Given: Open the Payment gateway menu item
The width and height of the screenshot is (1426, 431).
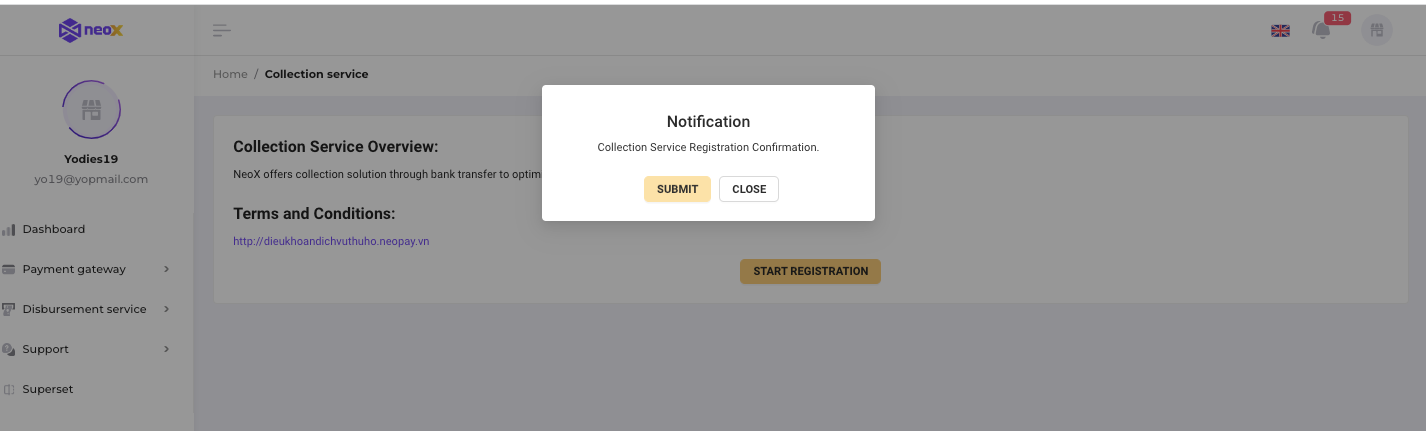Looking at the screenshot, I should [x=74, y=269].
